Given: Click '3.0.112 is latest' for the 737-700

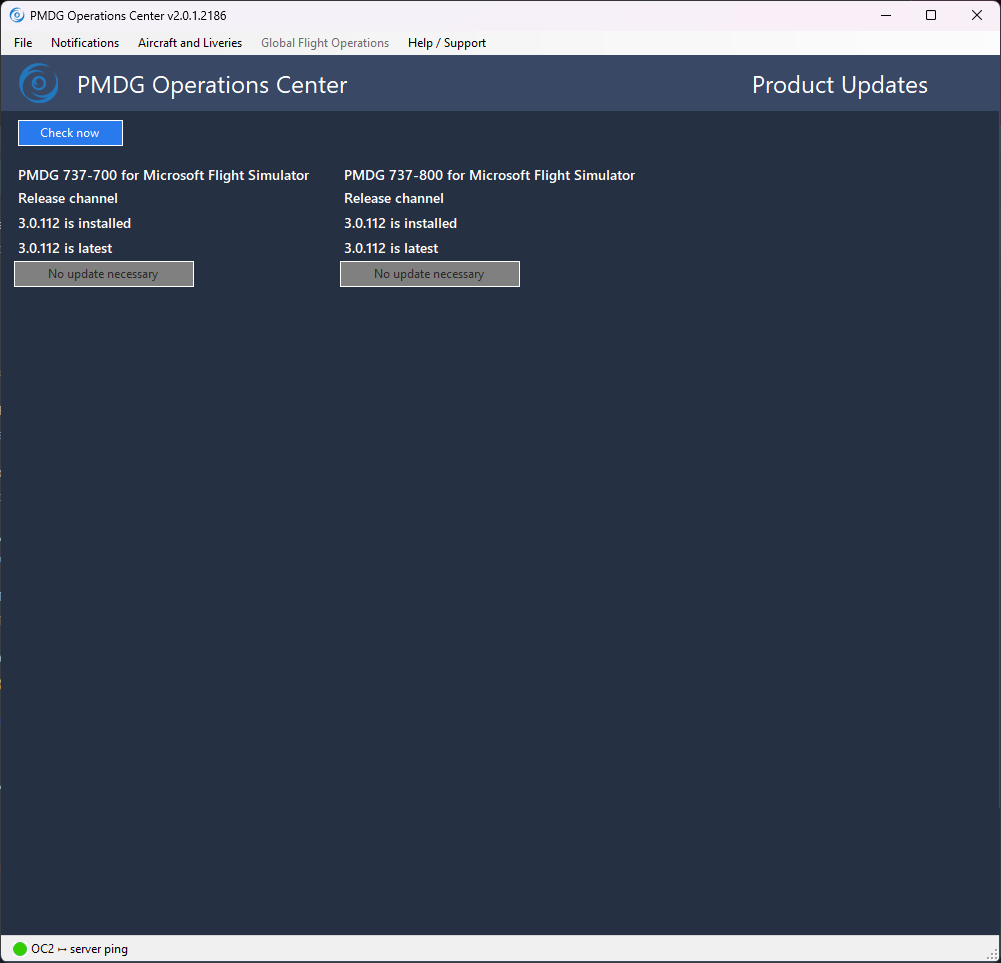Looking at the screenshot, I should [x=65, y=248].
